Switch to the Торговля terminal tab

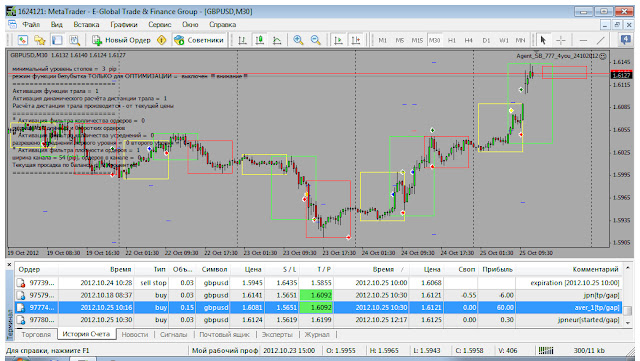tap(36, 334)
